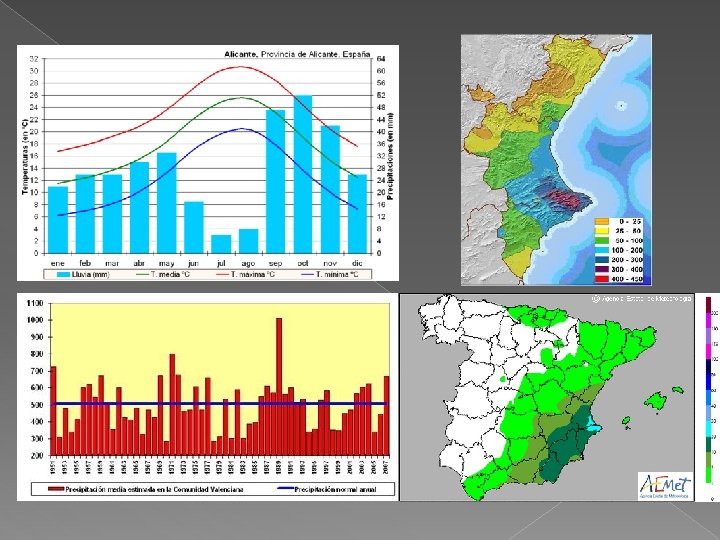The image size is (720, 540).
Task: Click the yellow 25 - 50 legend swatch
Action: 602,231
